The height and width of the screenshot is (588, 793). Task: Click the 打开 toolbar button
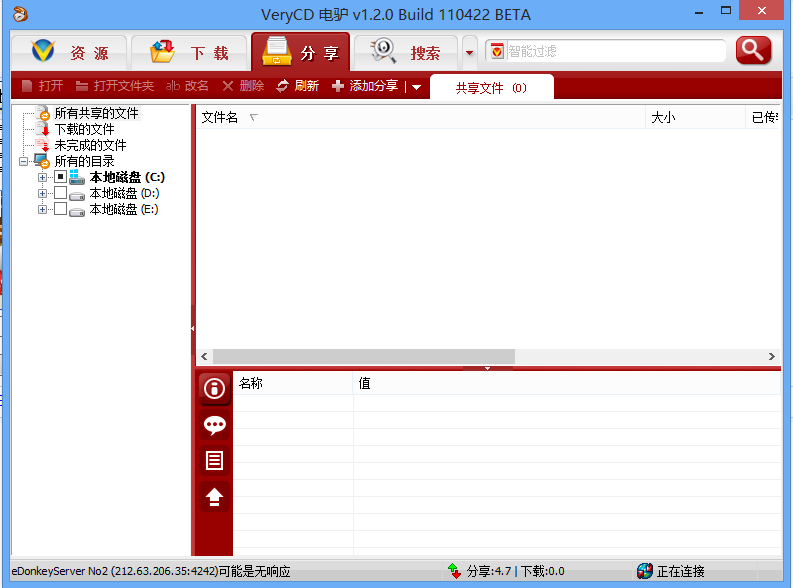[x=42, y=86]
